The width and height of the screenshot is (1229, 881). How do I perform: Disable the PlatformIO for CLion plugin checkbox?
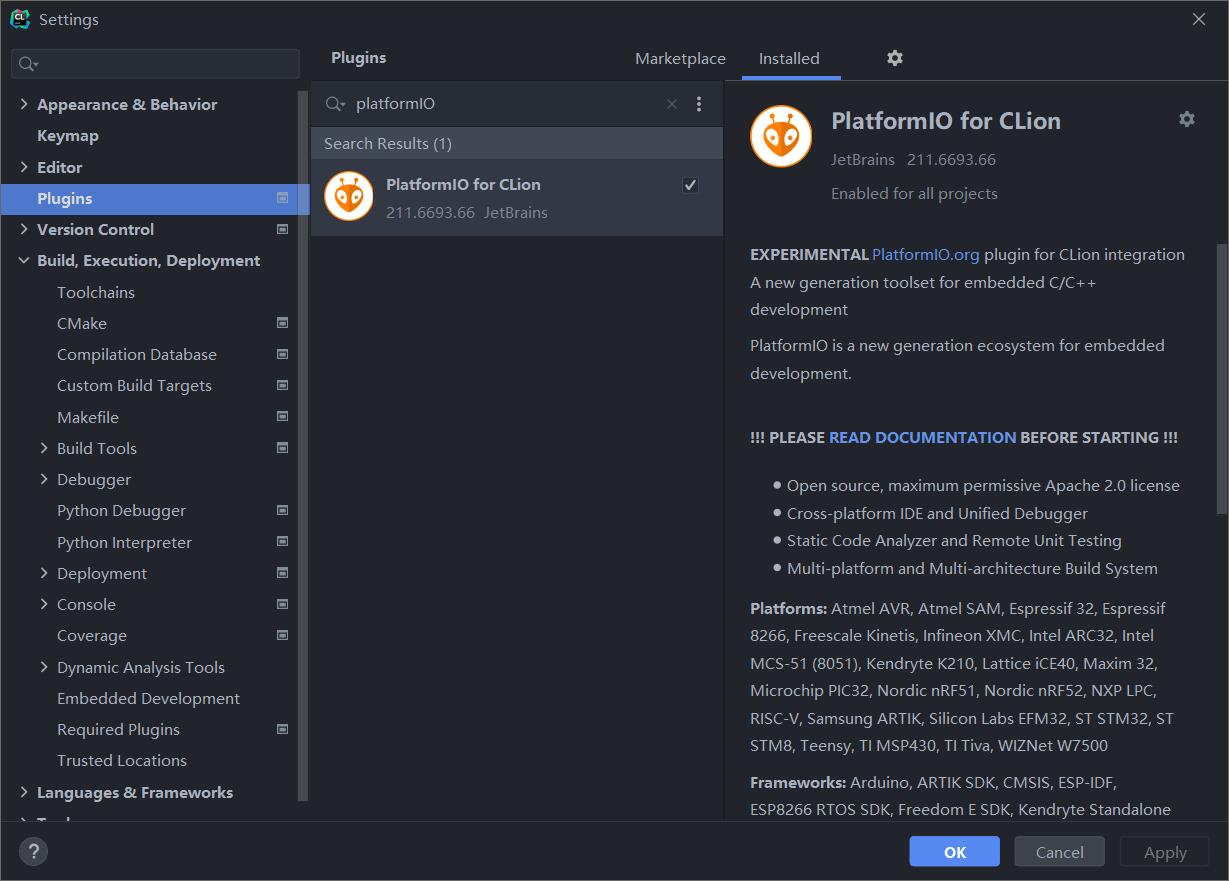(x=690, y=185)
